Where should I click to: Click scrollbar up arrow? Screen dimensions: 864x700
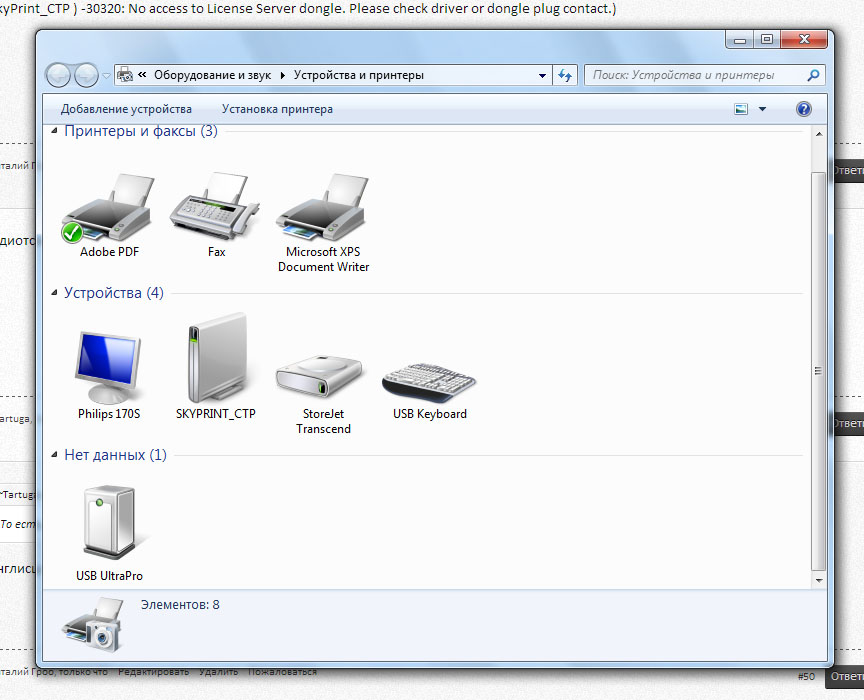(x=819, y=134)
